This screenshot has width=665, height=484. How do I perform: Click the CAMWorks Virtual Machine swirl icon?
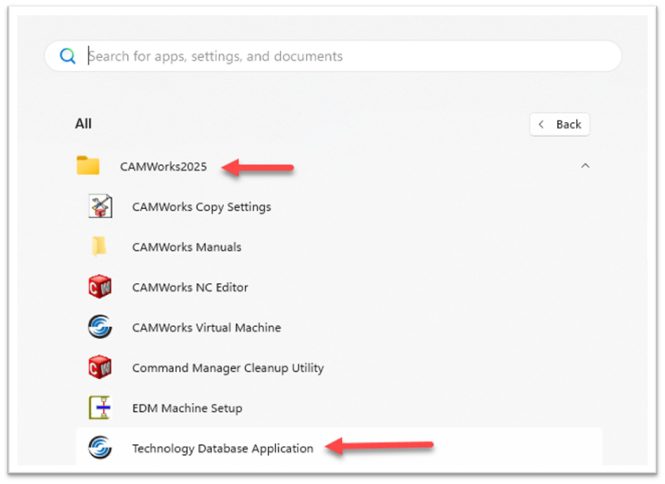pos(100,327)
